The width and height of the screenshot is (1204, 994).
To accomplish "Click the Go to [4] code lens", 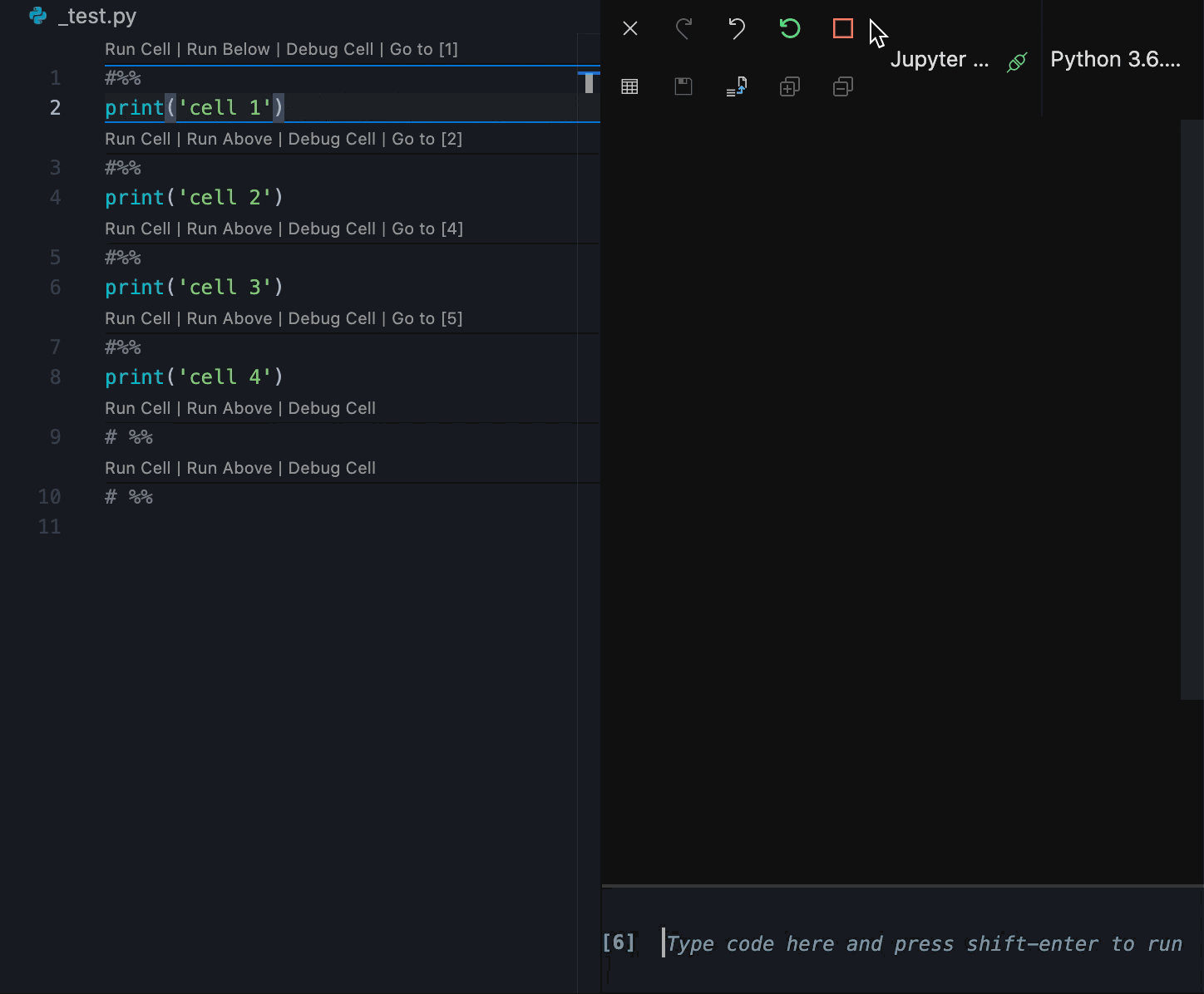I will (427, 229).
